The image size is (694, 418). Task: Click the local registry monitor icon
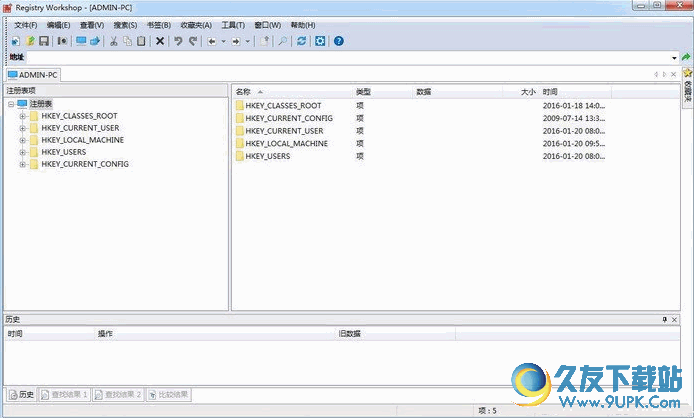(x=81, y=41)
